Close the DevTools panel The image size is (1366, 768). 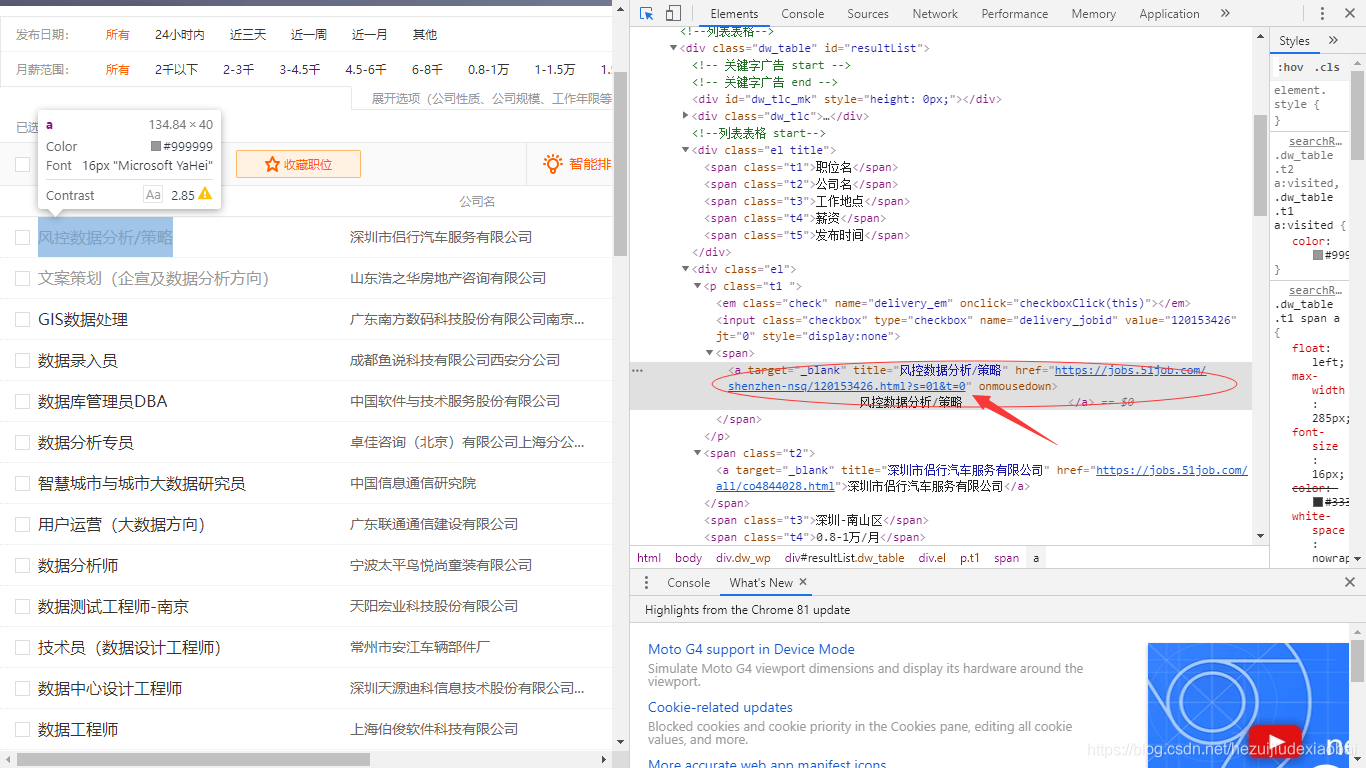click(1349, 14)
